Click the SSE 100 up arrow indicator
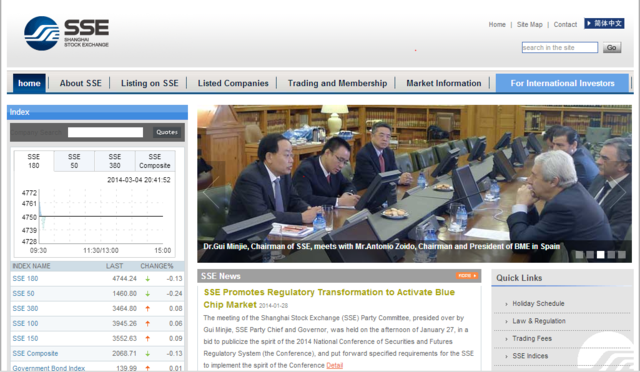 148,324
